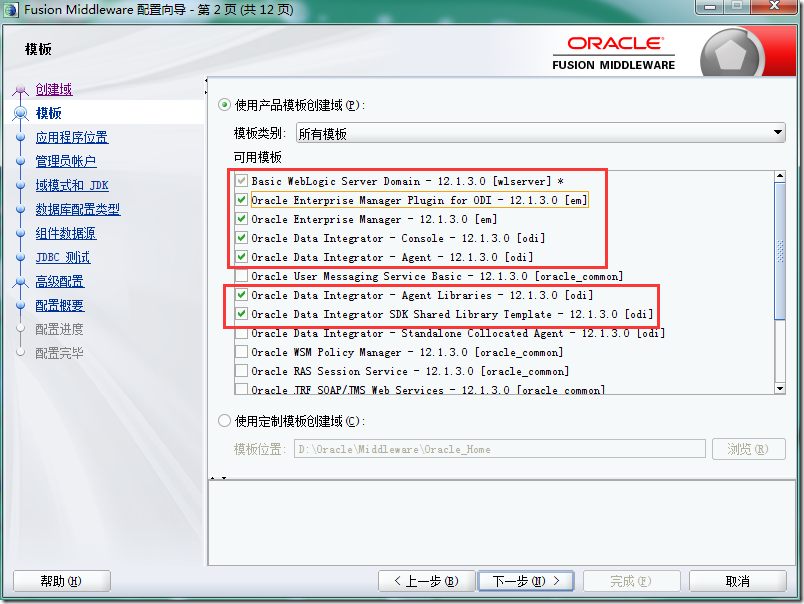Check Oracle User Messaging Service Basic

tap(242, 275)
